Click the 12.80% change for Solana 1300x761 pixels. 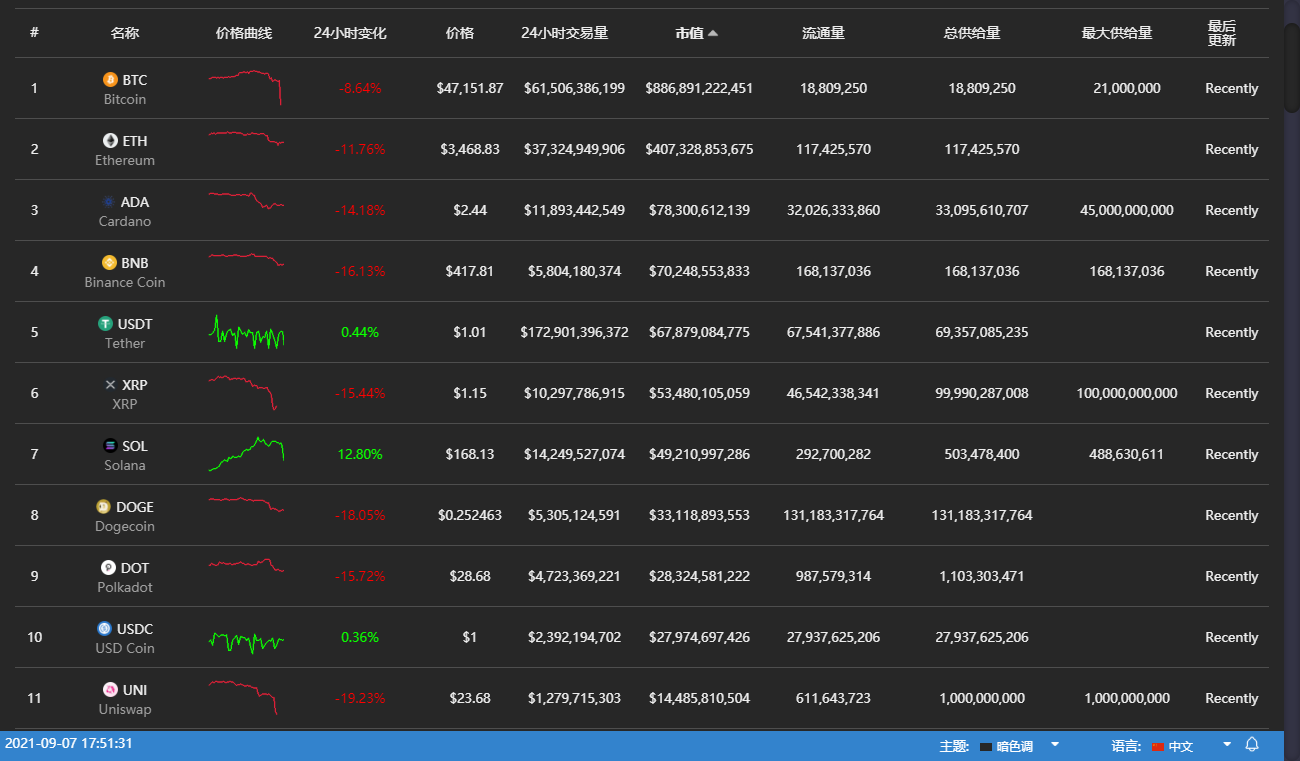(360, 454)
